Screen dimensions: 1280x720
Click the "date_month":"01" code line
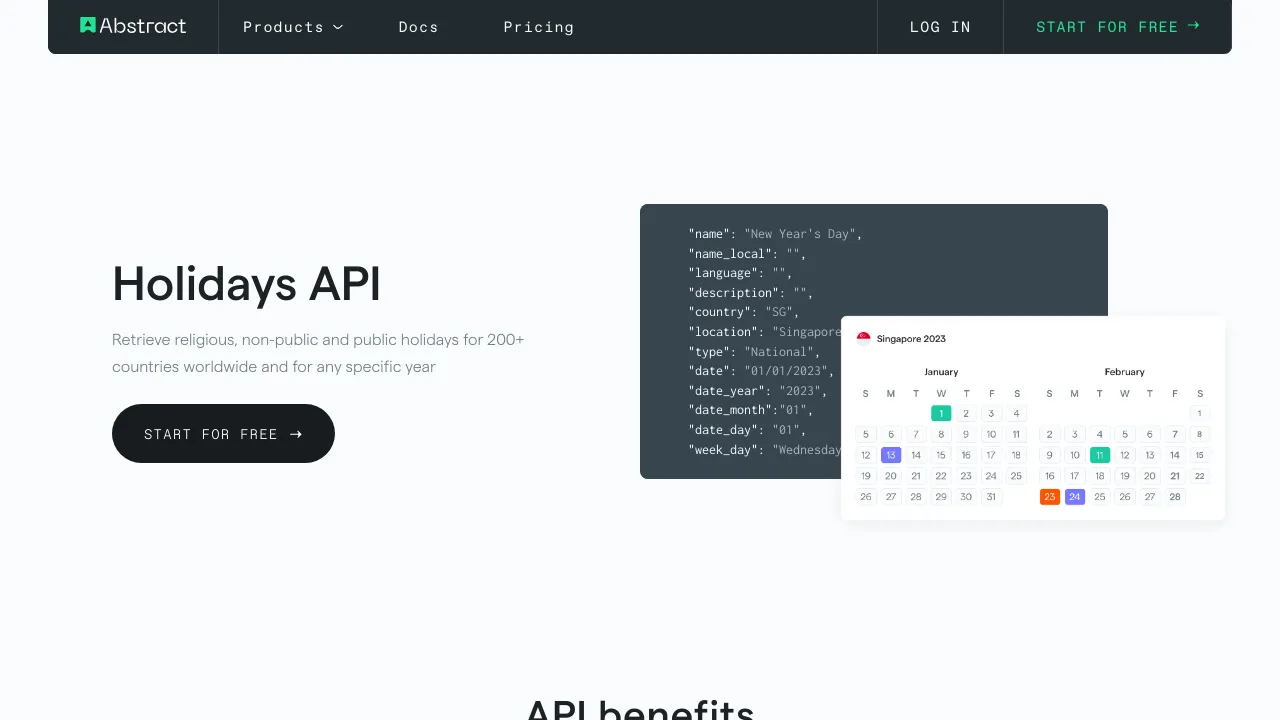751,410
